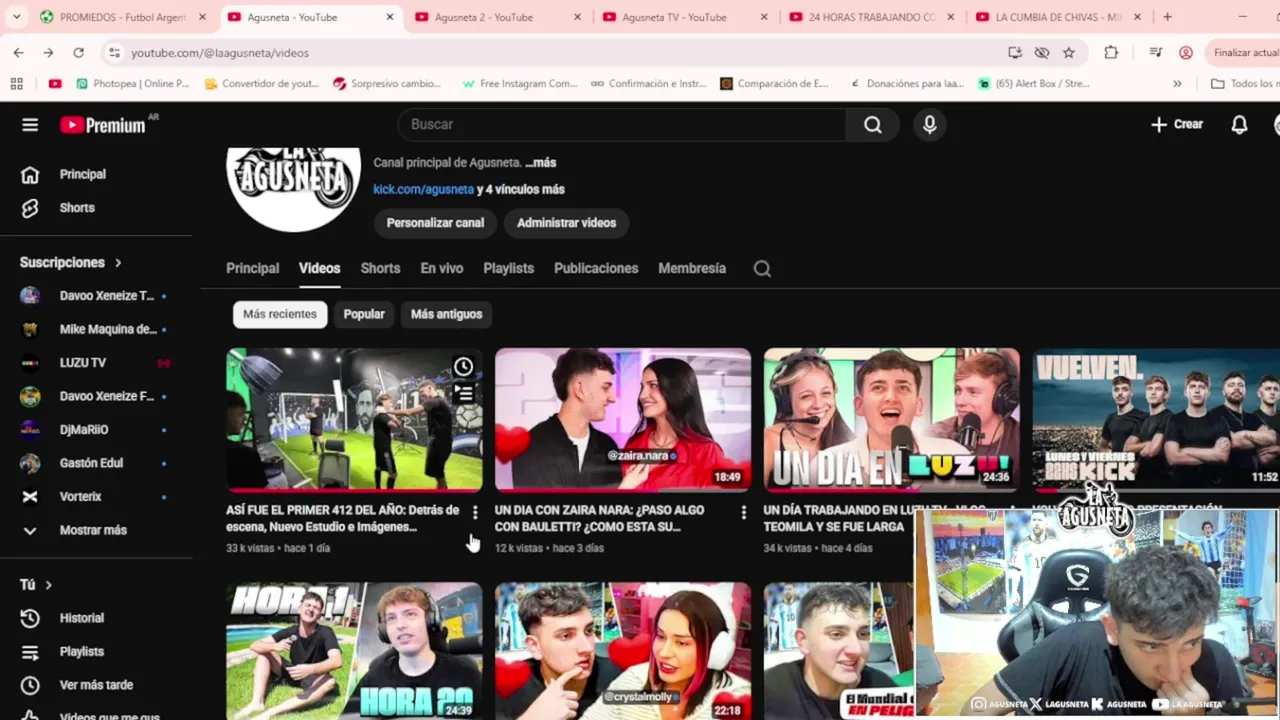Select Popular filter chip
The height and width of the screenshot is (720, 1280).
click(364, 314)
